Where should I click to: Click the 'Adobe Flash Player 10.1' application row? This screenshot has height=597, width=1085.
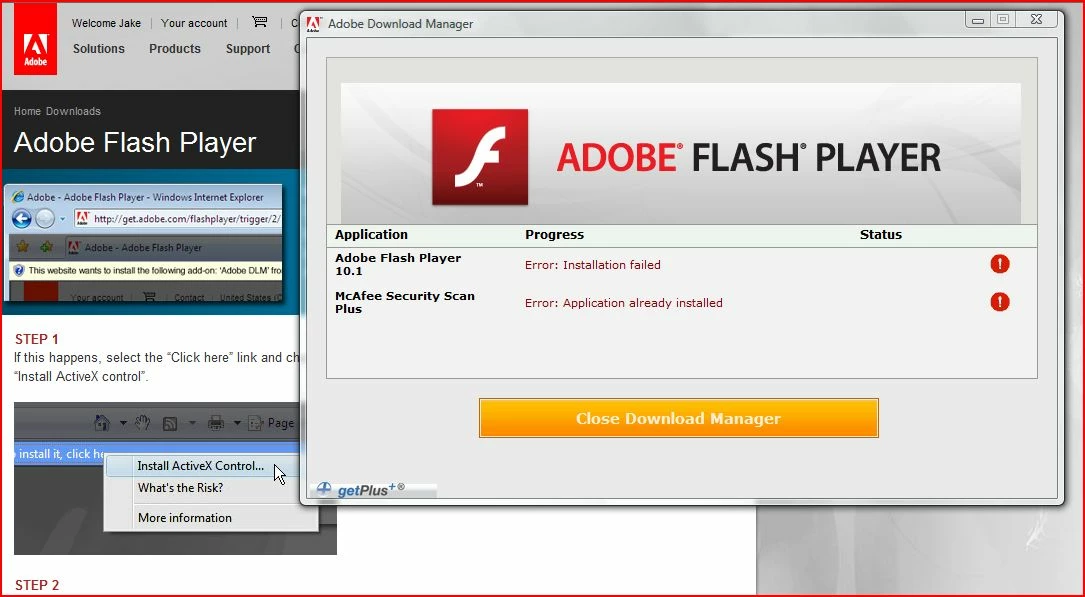click(682, 264)
